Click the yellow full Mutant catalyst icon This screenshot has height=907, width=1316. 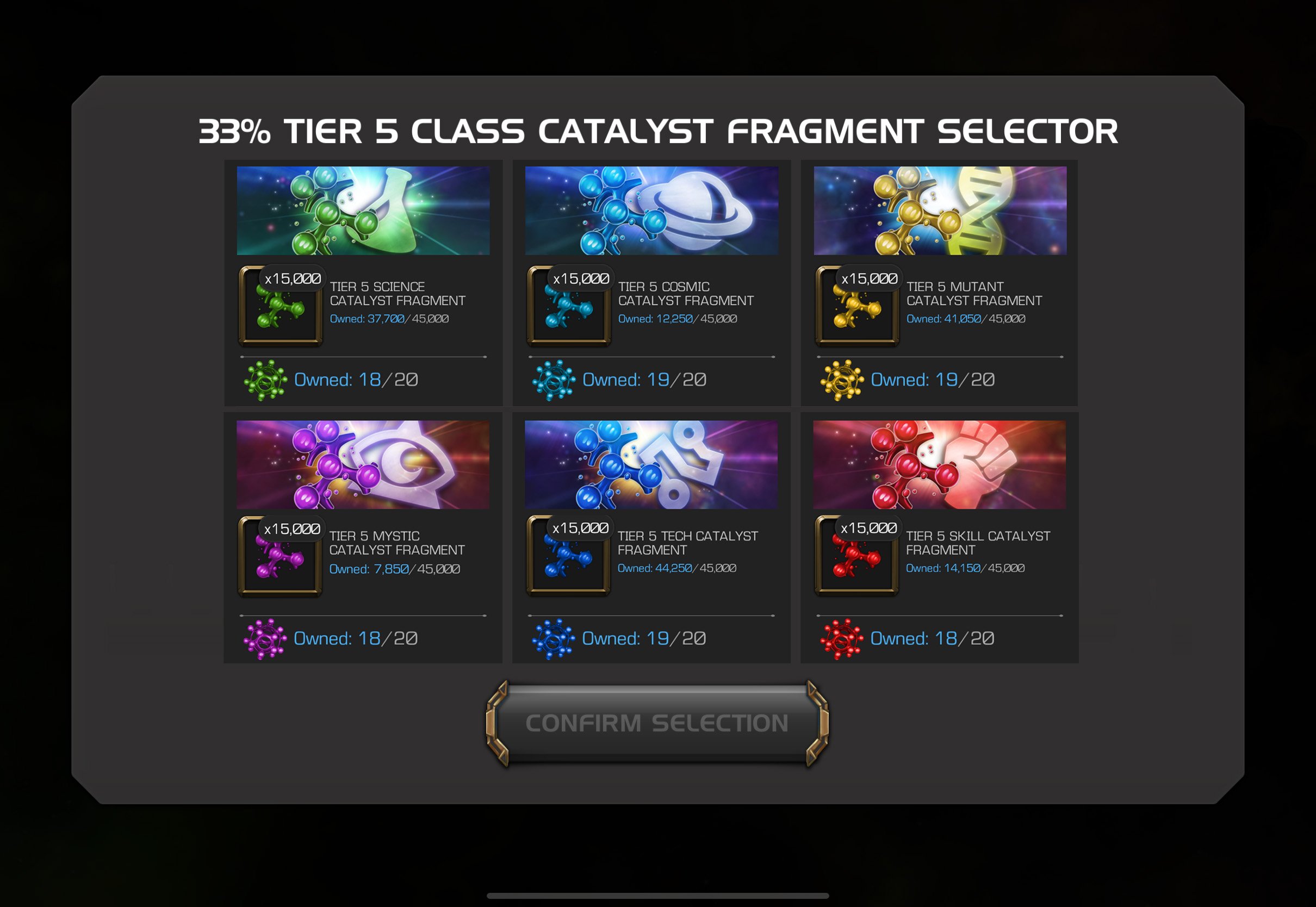pyautogui.click(x=842, y=380)
